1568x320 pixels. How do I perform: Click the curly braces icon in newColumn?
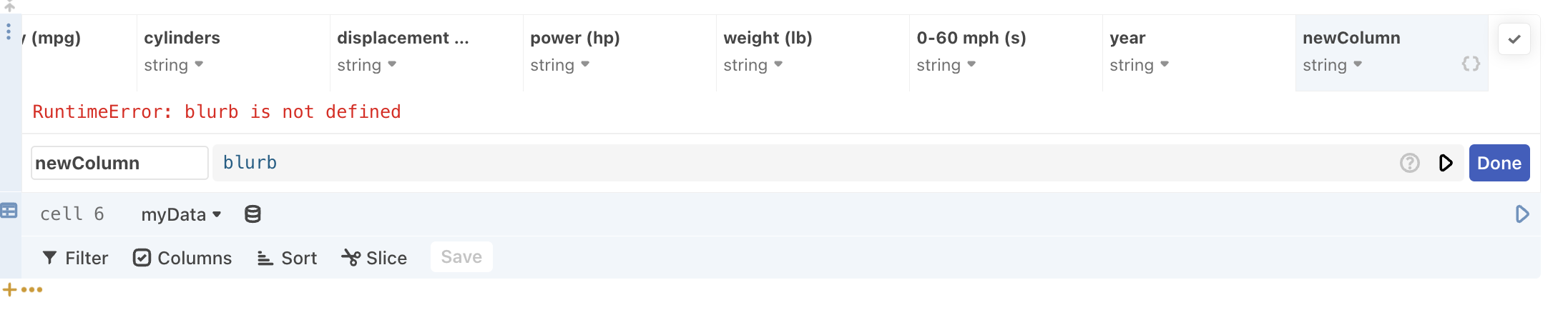1471,64
